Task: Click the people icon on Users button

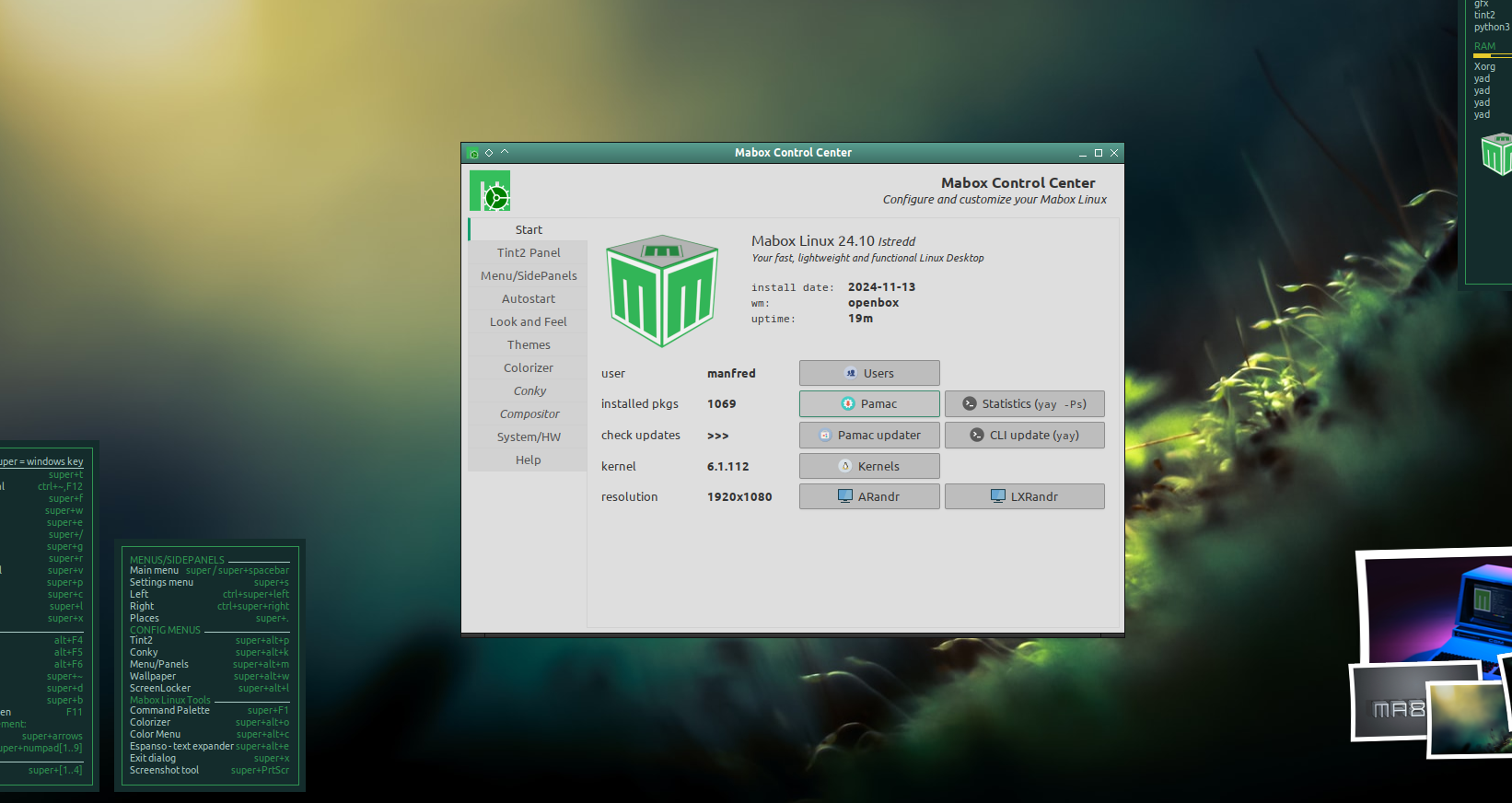Action: pyautogui.click(x=851, y=373)
